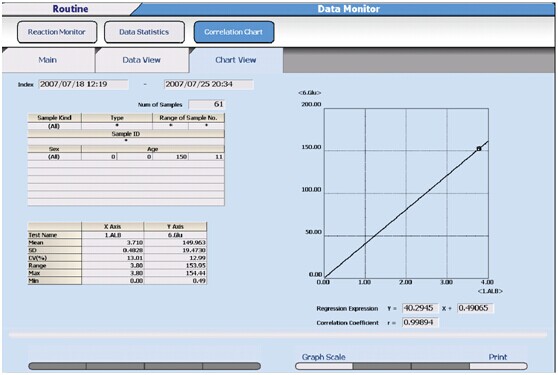Switch to the Data View tab
558x375 pixels.
(142, 60)
